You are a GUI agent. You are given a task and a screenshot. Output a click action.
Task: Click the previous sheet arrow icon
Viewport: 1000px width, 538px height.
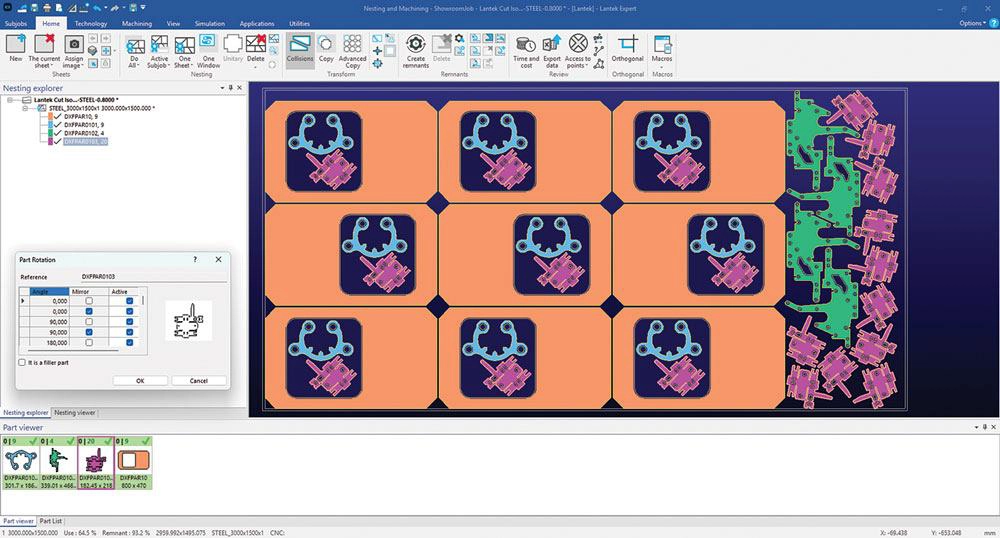[93, 39]
